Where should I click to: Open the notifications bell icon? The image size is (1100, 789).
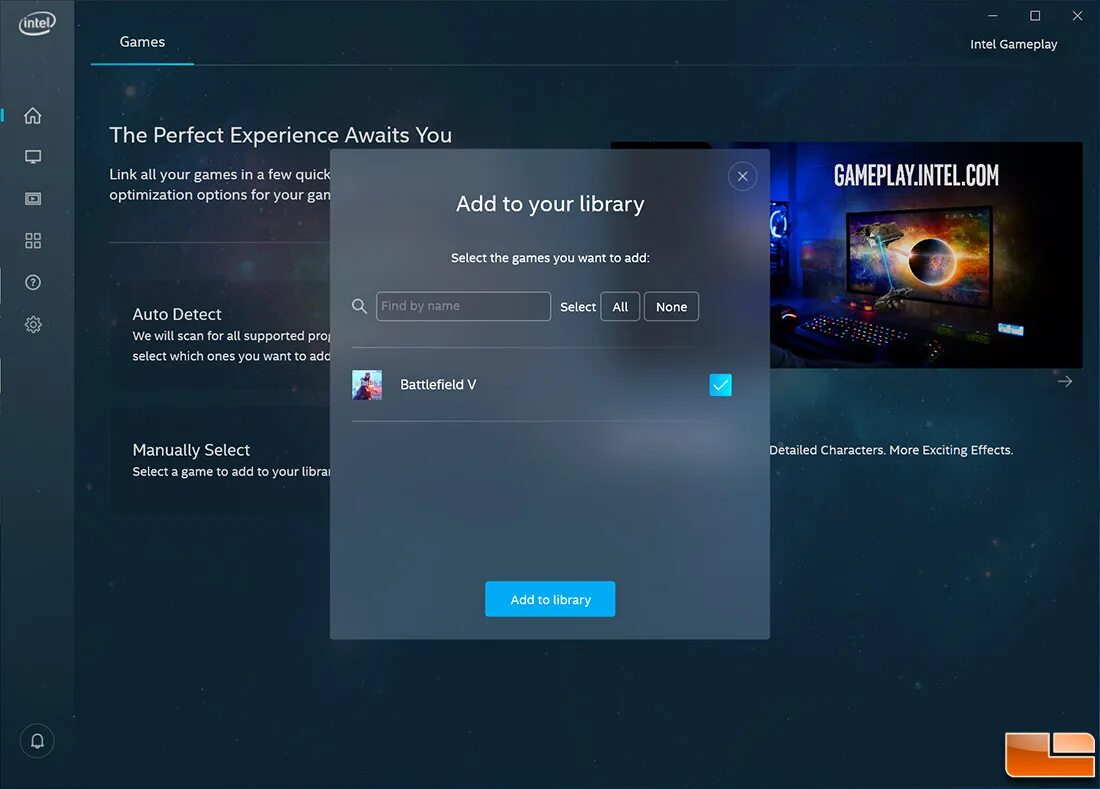pyautogui.click(x=37, y=741)
